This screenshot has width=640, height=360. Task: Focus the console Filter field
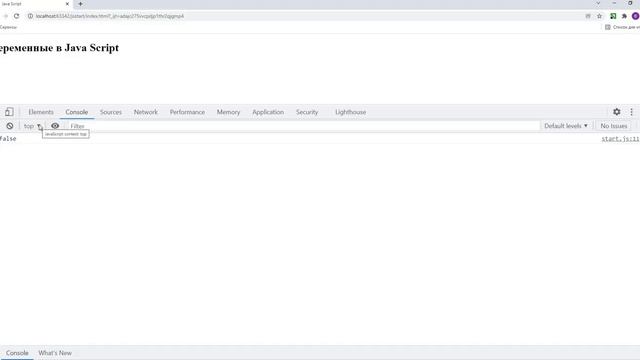pyautogui.click(x=304, y=126)
